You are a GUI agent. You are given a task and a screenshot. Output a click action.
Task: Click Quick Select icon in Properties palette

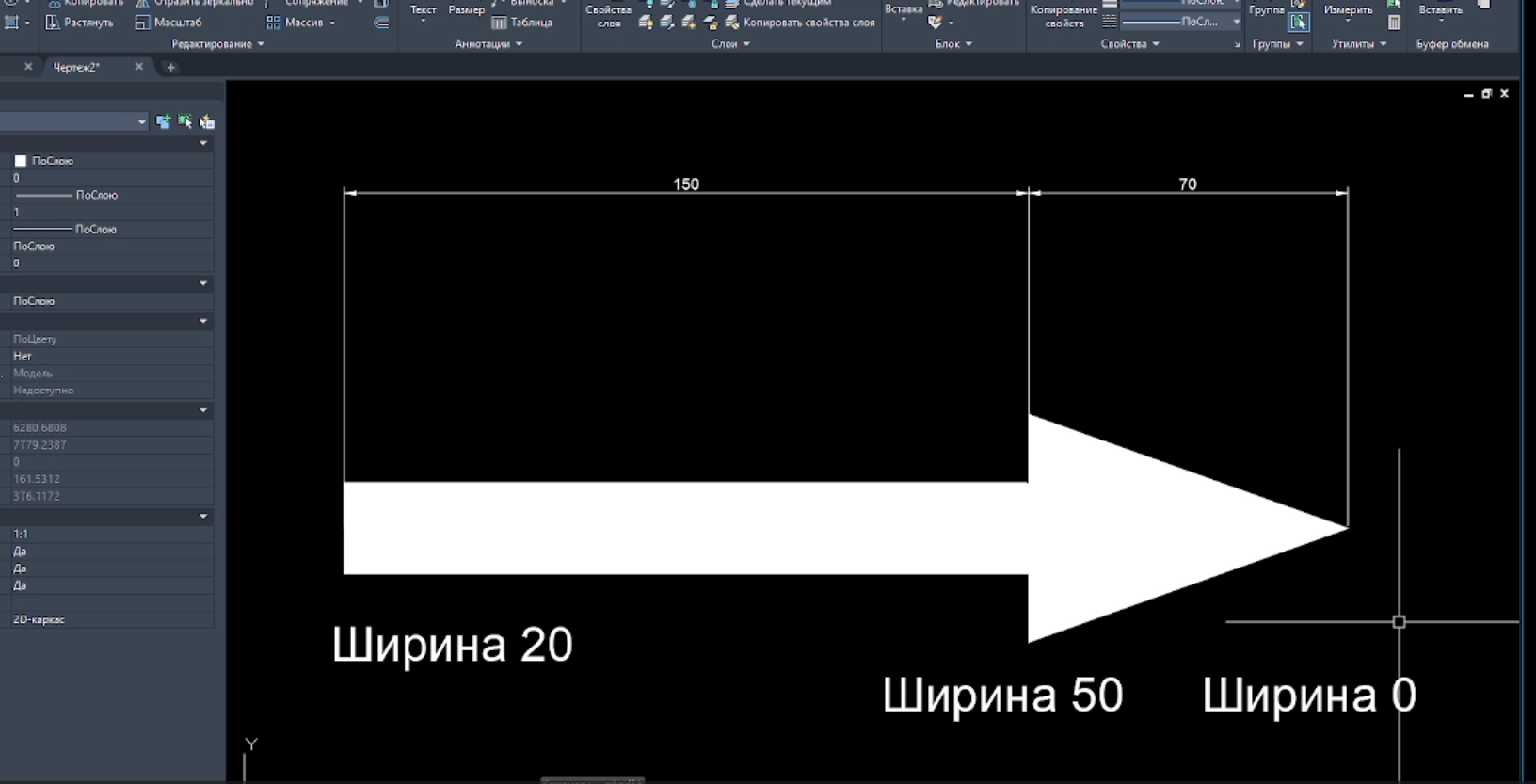pos(207,121)
